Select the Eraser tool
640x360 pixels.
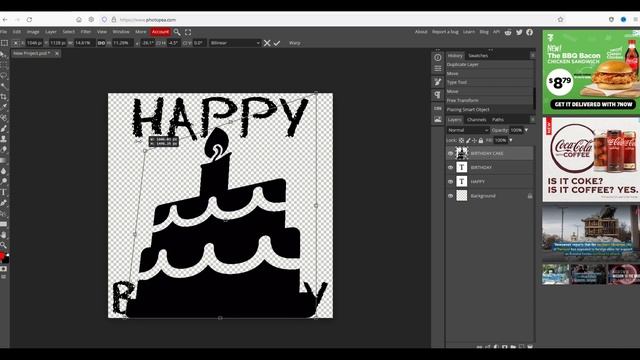click(x=4, y=149)
